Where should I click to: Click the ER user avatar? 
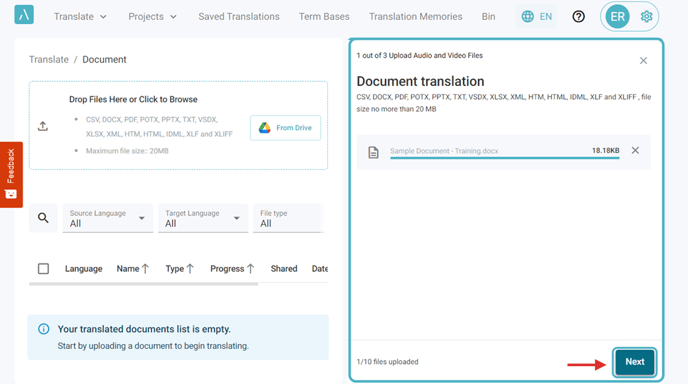pyautogui.click(x=617, y=17)
